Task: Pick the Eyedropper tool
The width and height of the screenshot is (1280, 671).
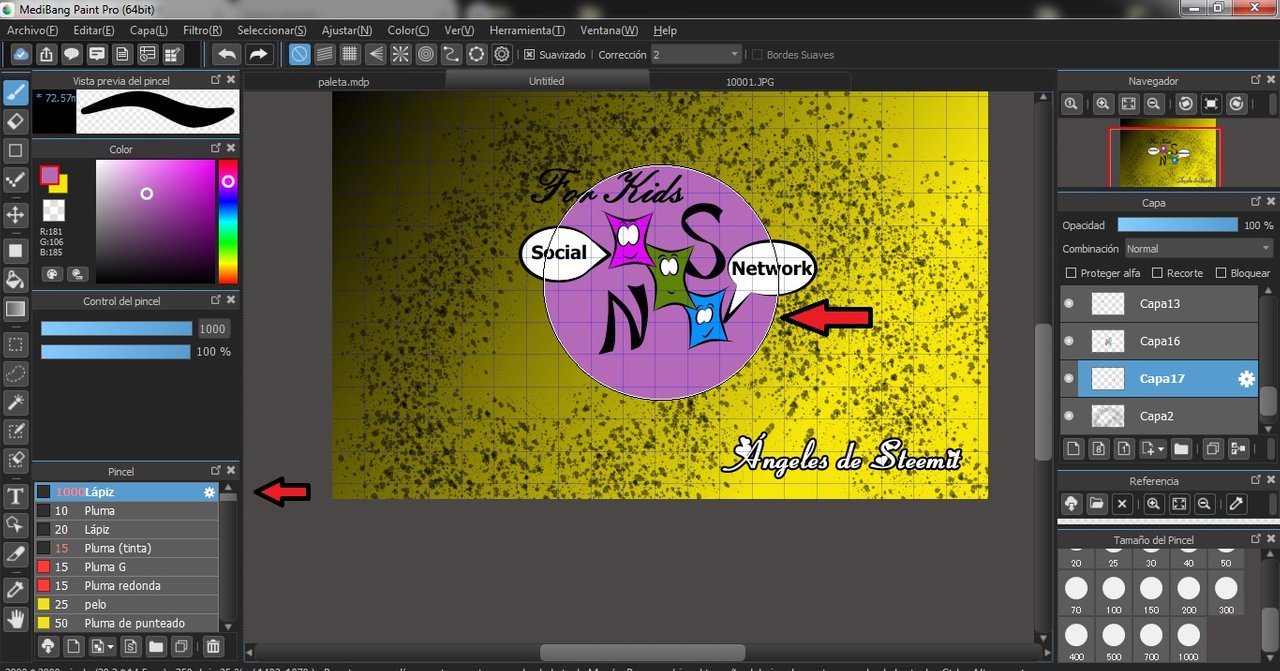Action: click(16, 589)
